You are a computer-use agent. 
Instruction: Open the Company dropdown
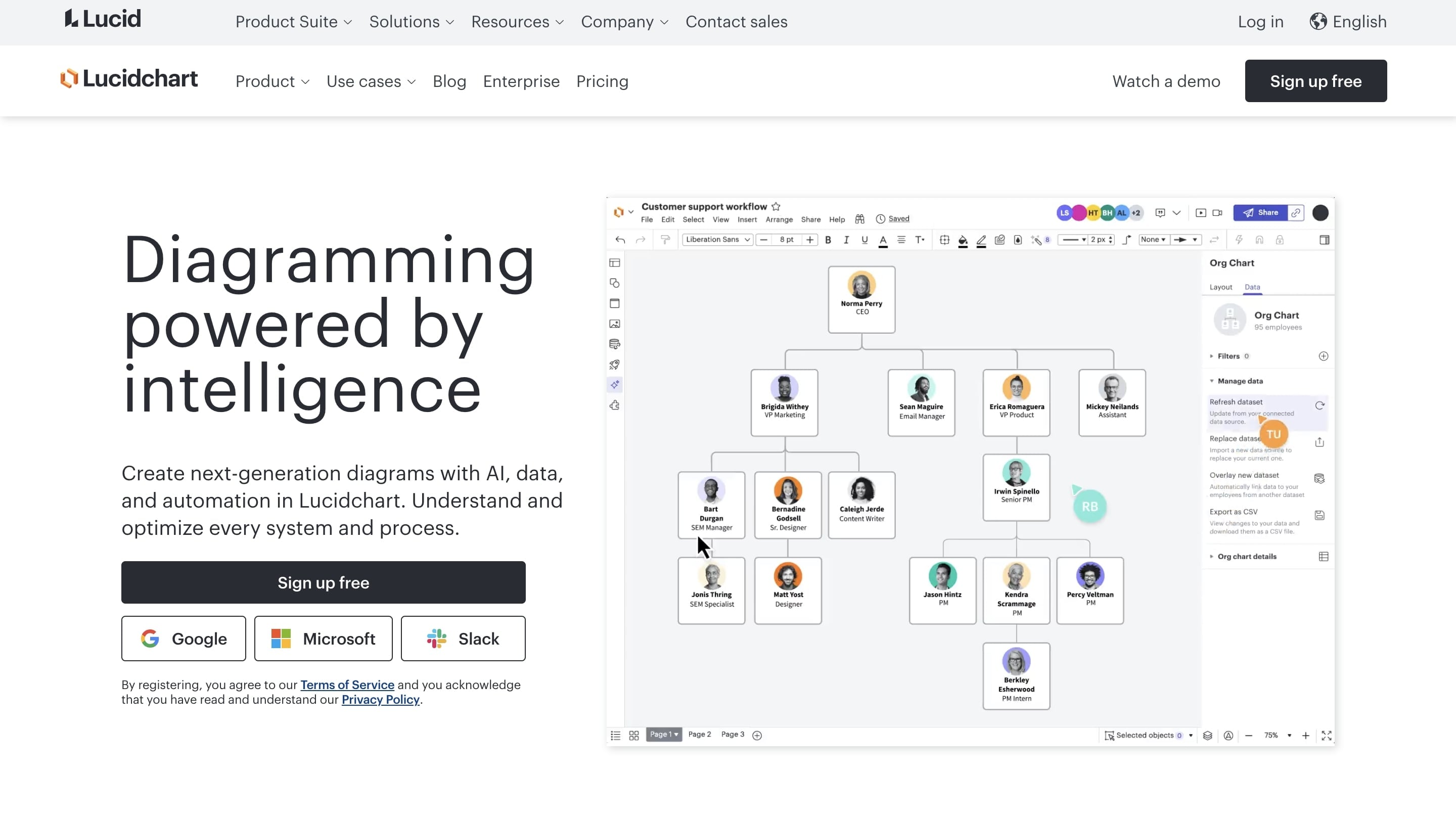pos(624,21)
